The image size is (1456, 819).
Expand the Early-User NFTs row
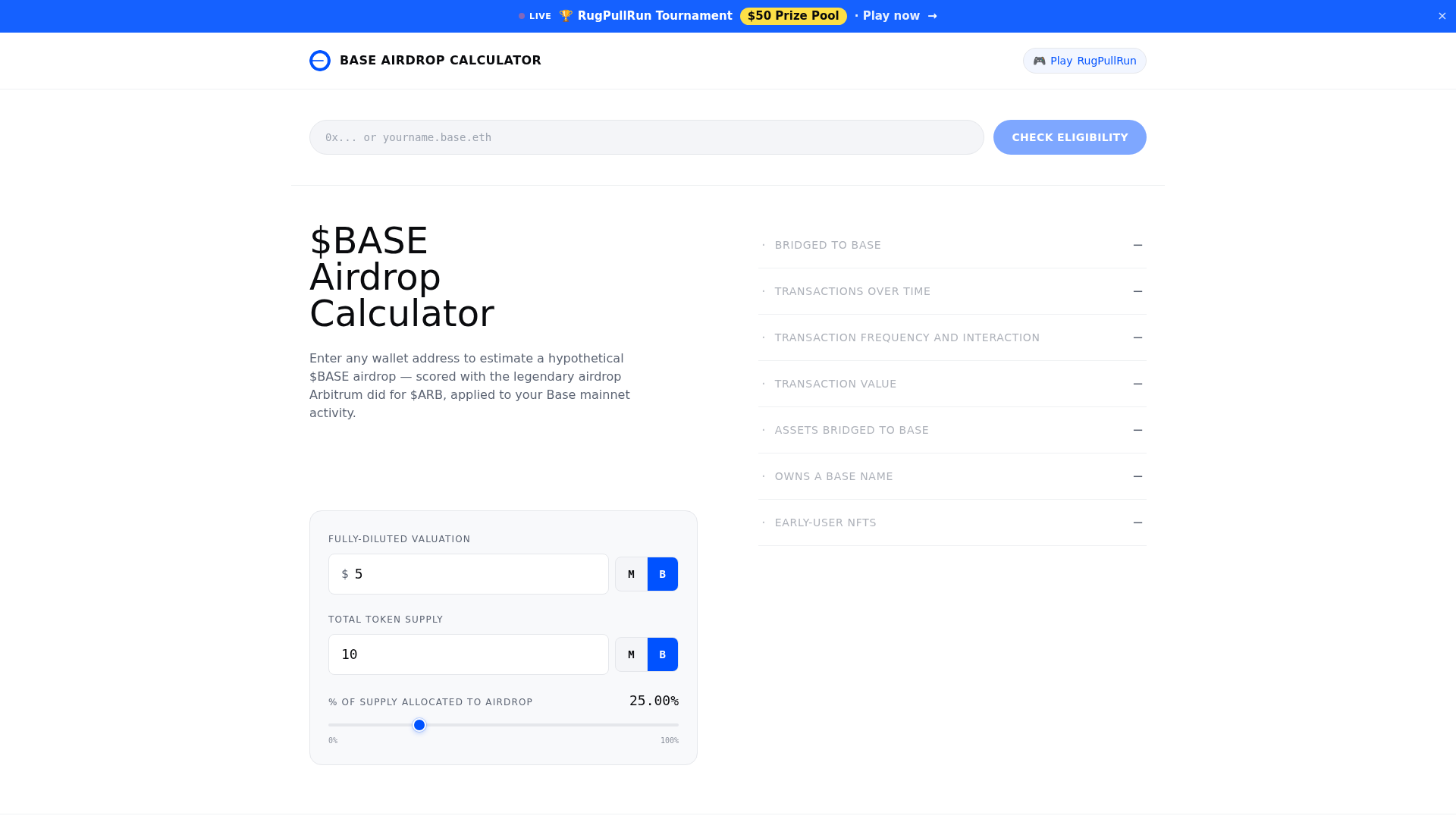(x=952, y=522)
